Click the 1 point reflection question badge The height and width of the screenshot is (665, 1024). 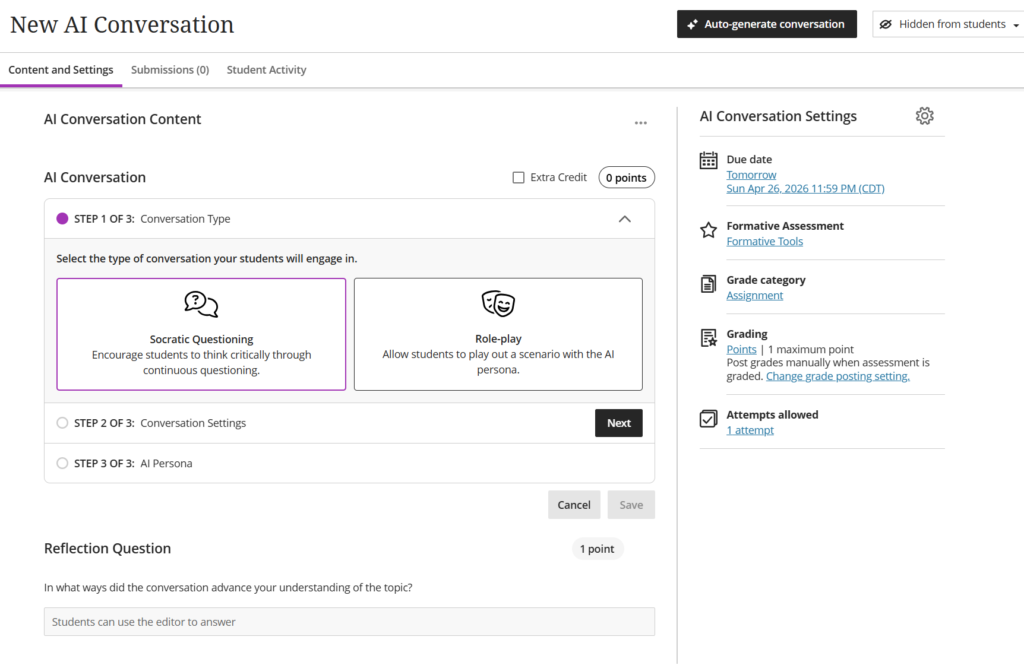(598, 549)
